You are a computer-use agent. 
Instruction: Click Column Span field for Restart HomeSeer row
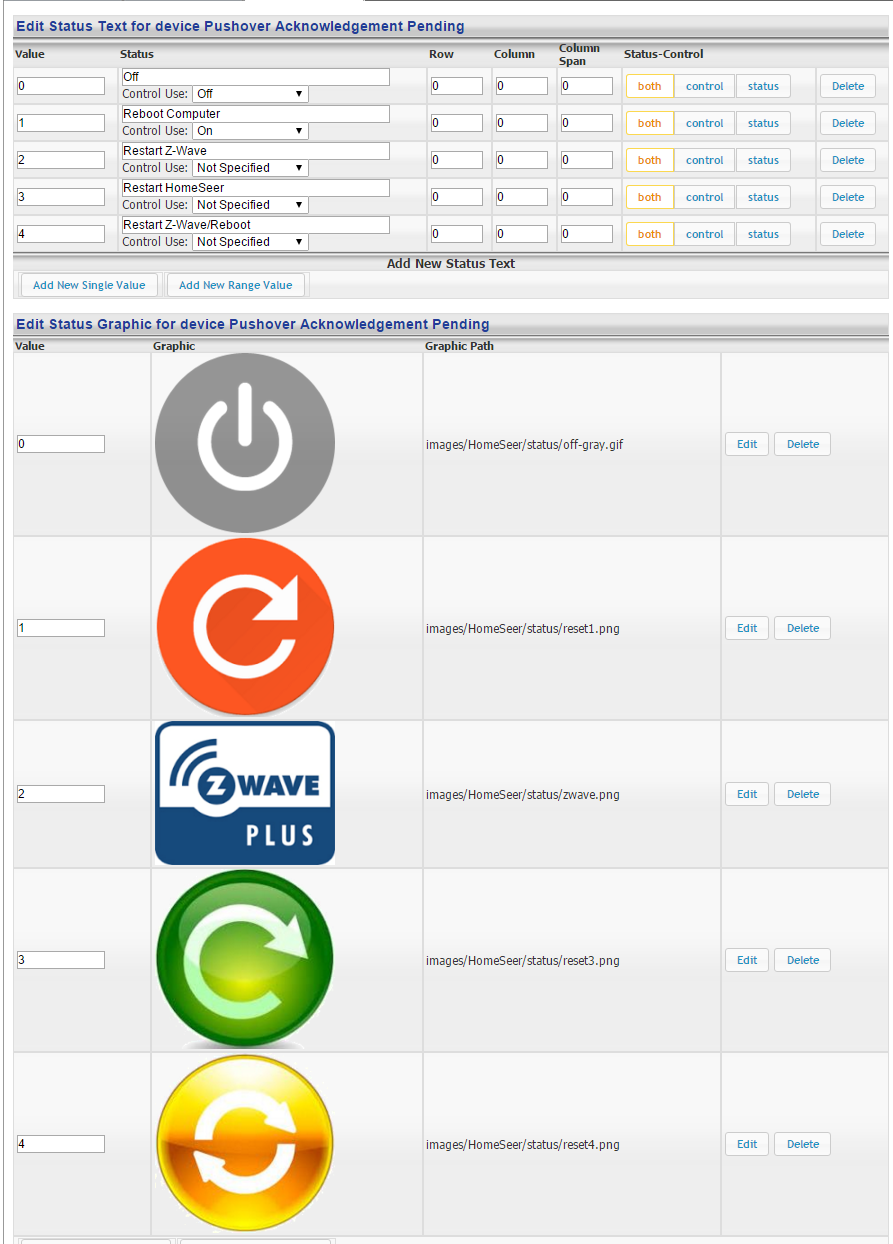point(587,197)
